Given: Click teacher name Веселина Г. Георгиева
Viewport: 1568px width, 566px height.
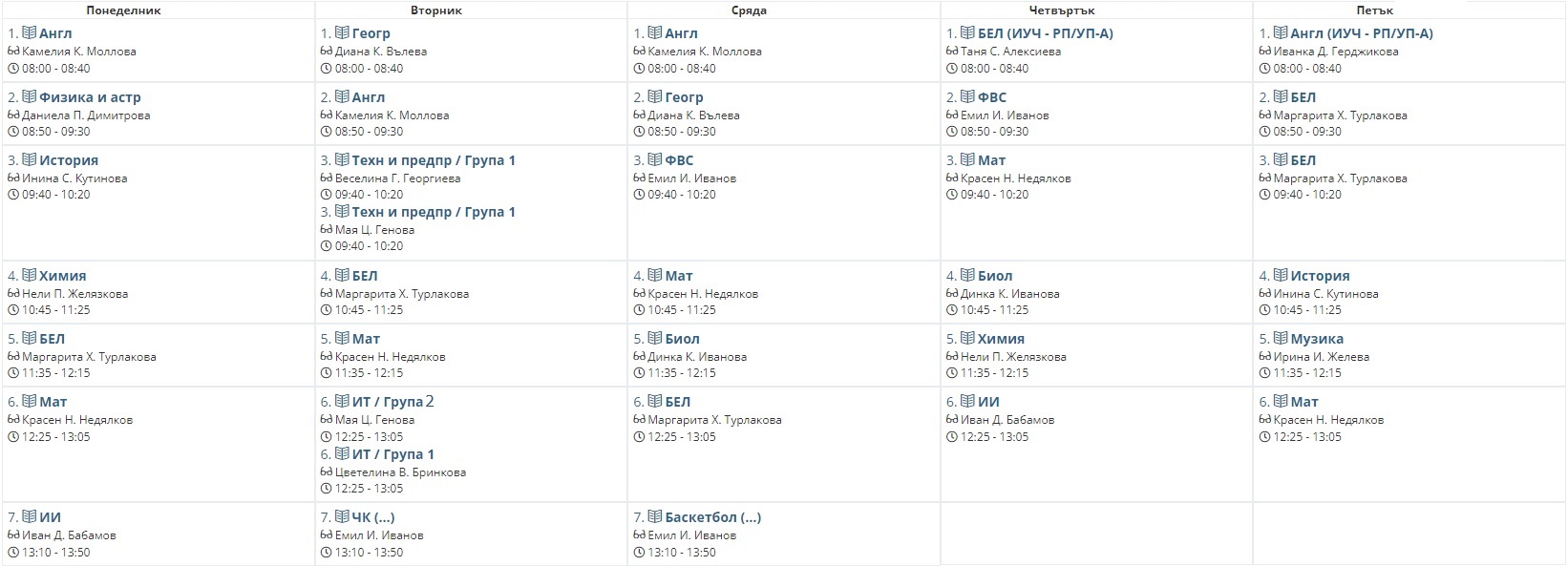Looking at the screenshot, I should [x=397, y=178].
